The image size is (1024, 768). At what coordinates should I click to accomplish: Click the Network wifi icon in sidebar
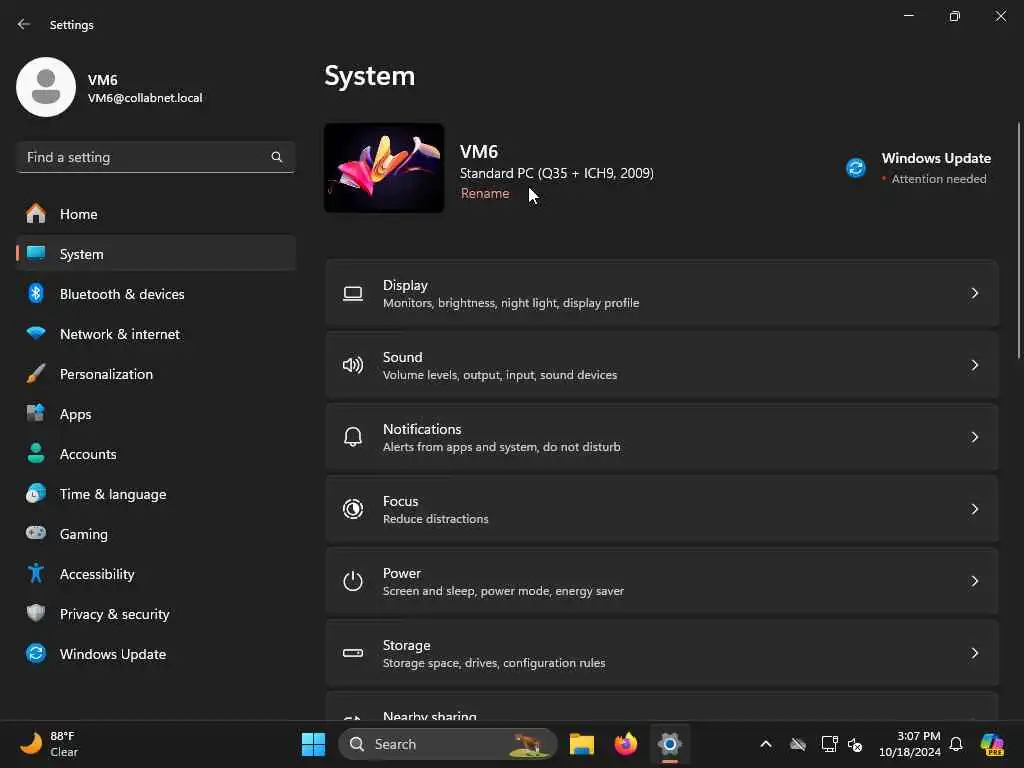click(36, 333)
